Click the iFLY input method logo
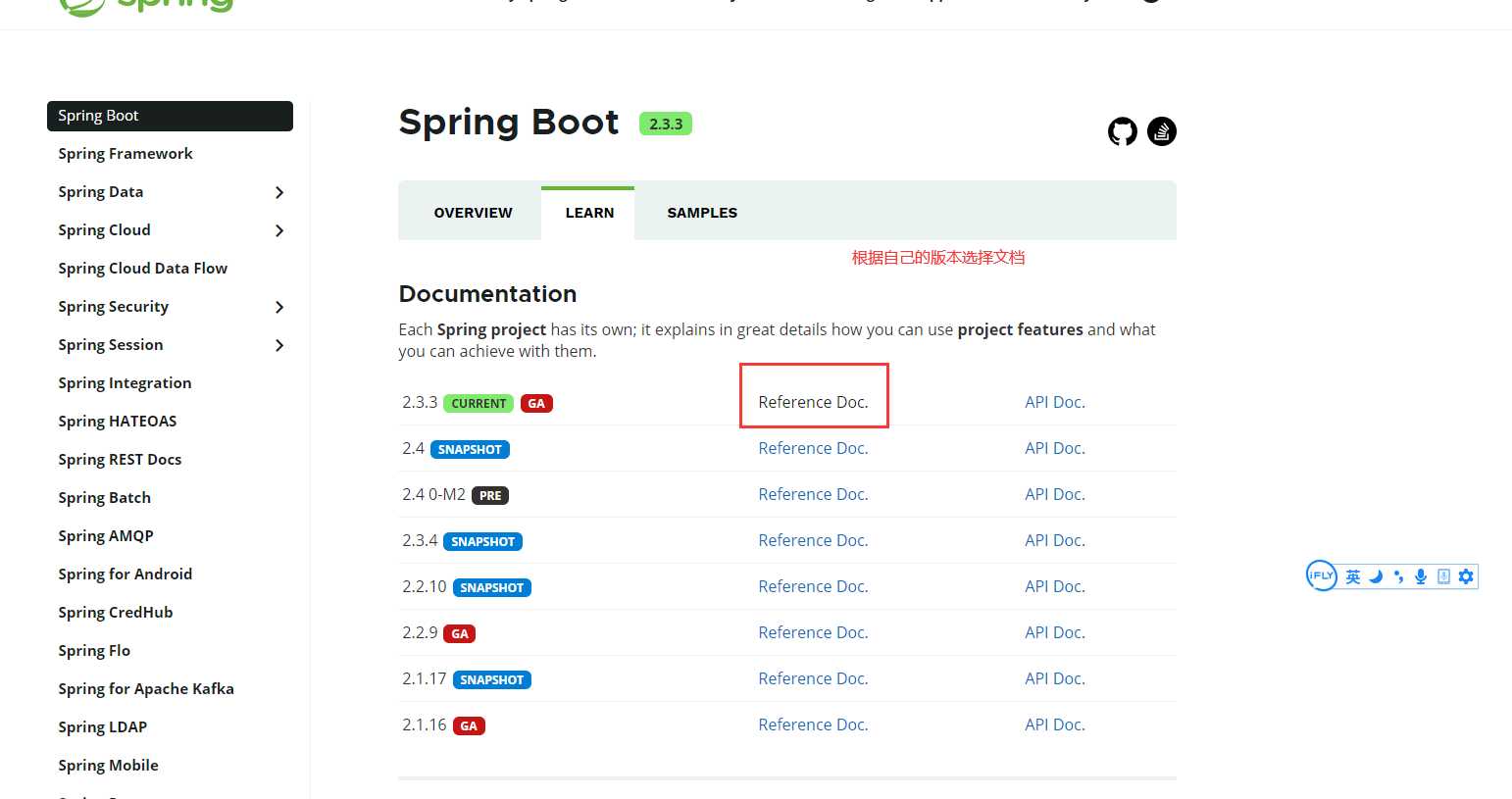 1322,575
